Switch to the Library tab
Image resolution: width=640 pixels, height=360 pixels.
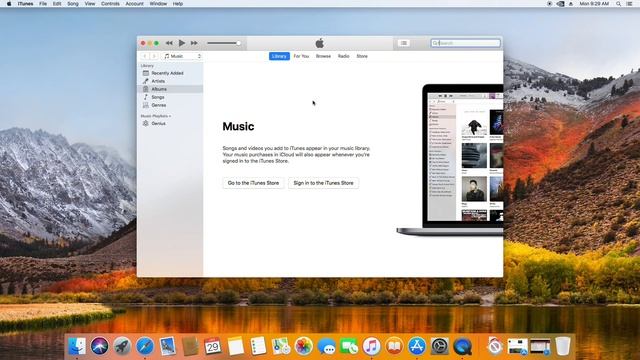(279, 56)
